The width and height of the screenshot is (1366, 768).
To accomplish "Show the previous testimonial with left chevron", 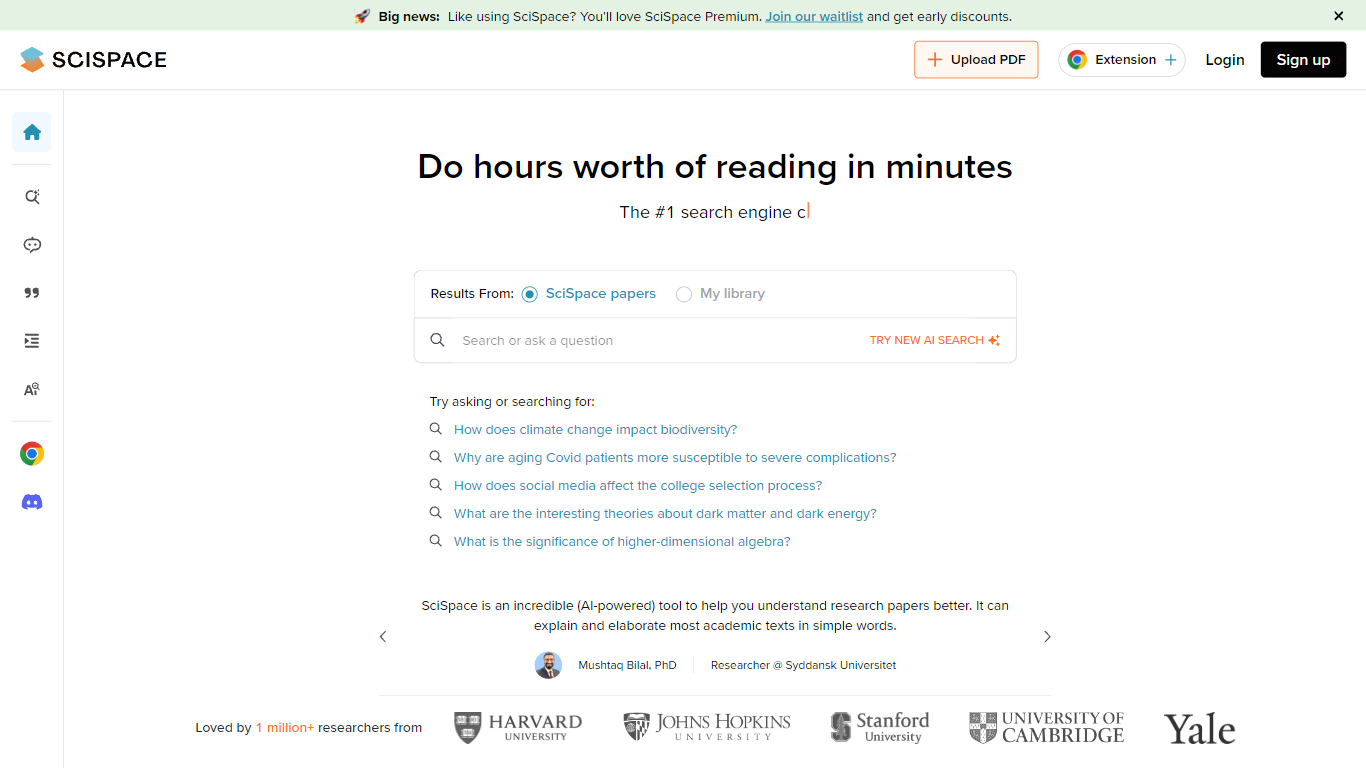I will click(x=383, y=637).
